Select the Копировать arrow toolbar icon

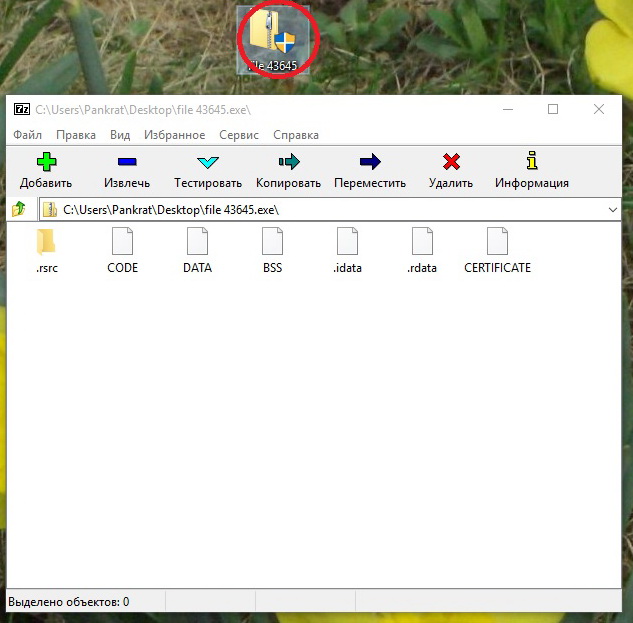[x=289, y=162]
